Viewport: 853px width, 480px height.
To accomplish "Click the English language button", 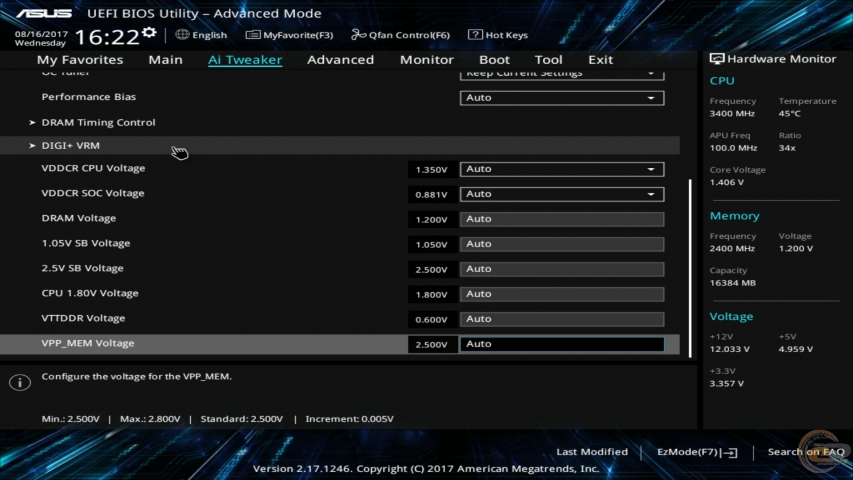I will tap(209, 35).
